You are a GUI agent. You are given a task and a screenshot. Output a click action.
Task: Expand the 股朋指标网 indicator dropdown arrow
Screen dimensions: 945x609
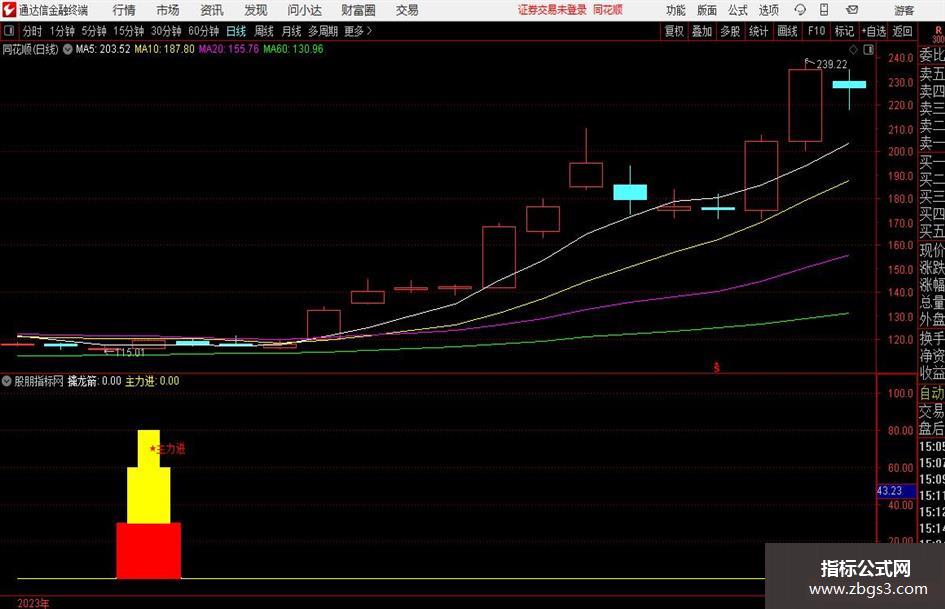pos(7,381)
